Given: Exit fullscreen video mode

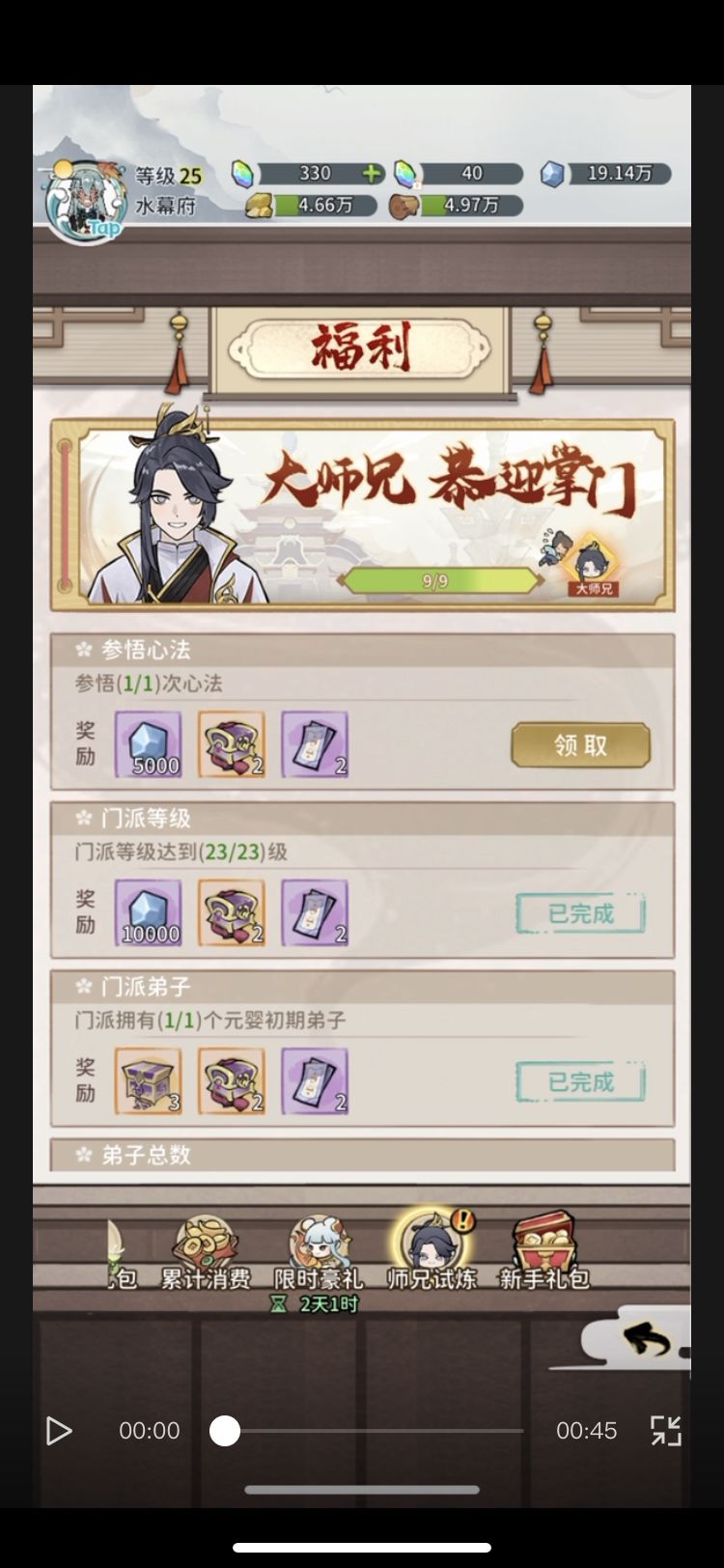Looking at the screenshot, I should pos(665,1431).
